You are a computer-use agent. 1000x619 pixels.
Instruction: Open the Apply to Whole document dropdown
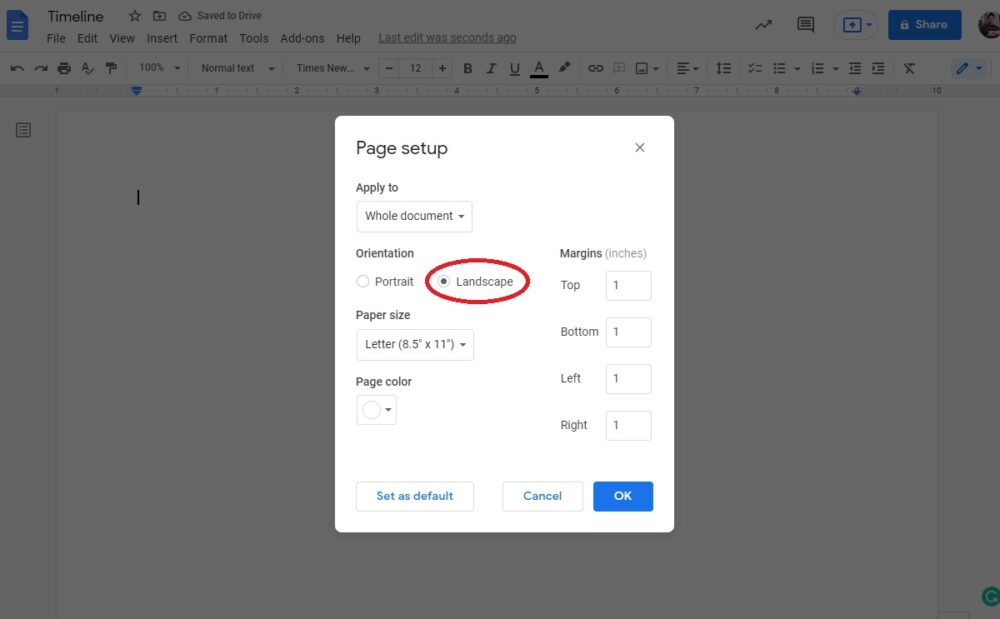click(413, 216)
